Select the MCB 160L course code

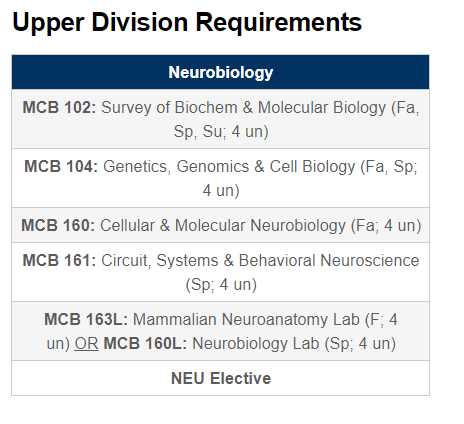(145, 343)
